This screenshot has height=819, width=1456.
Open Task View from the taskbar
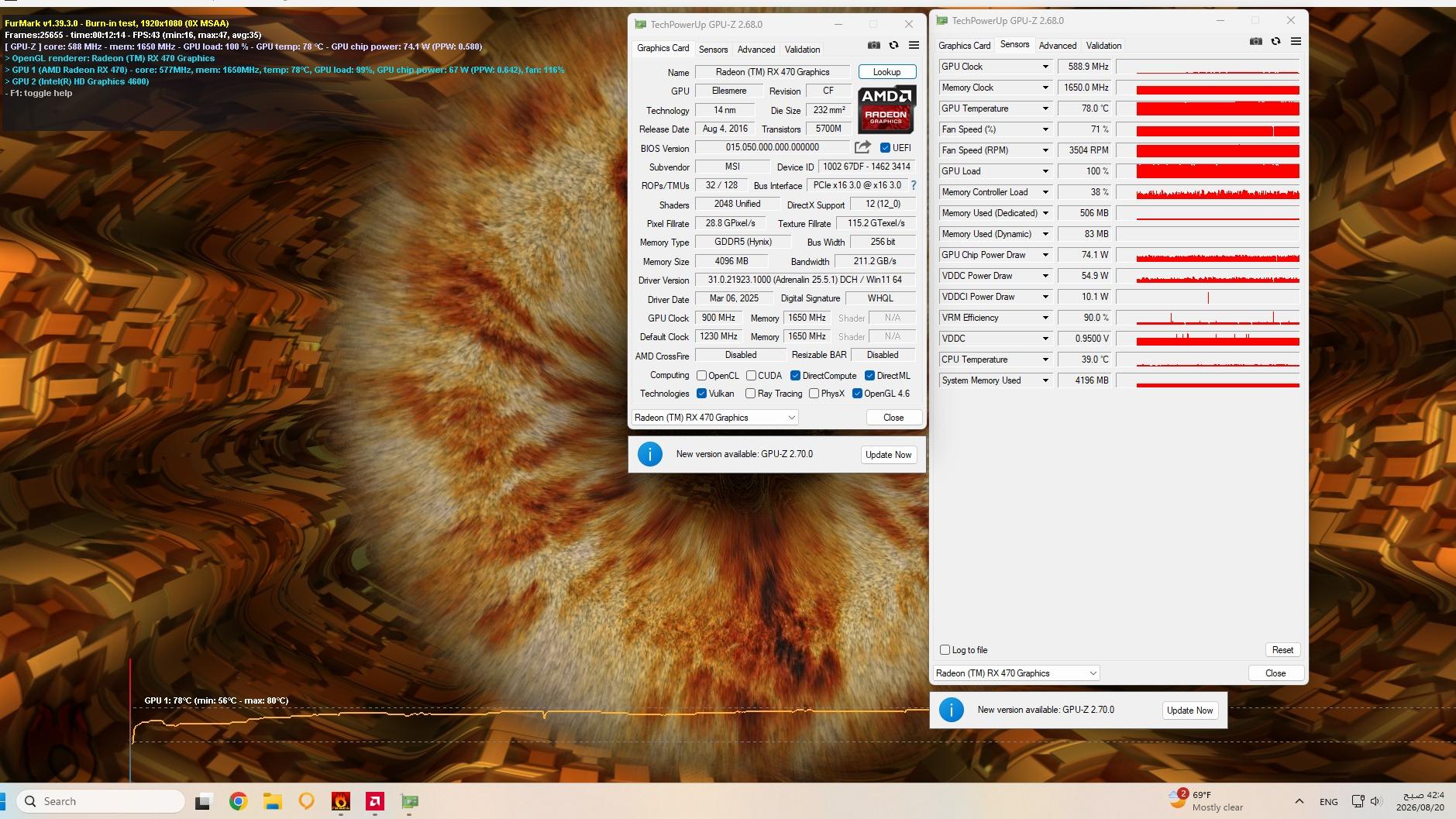click(x=203, y=801)
